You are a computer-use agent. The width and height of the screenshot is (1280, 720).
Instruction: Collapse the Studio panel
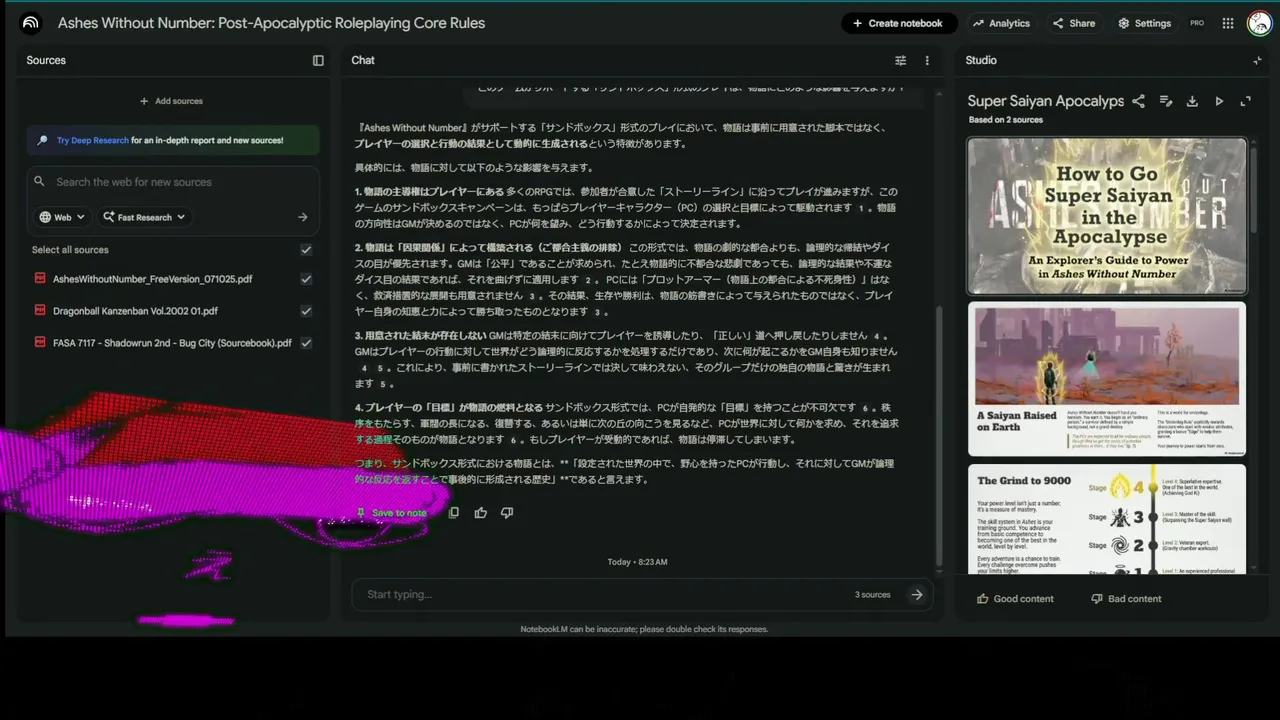coord(1257,60)
